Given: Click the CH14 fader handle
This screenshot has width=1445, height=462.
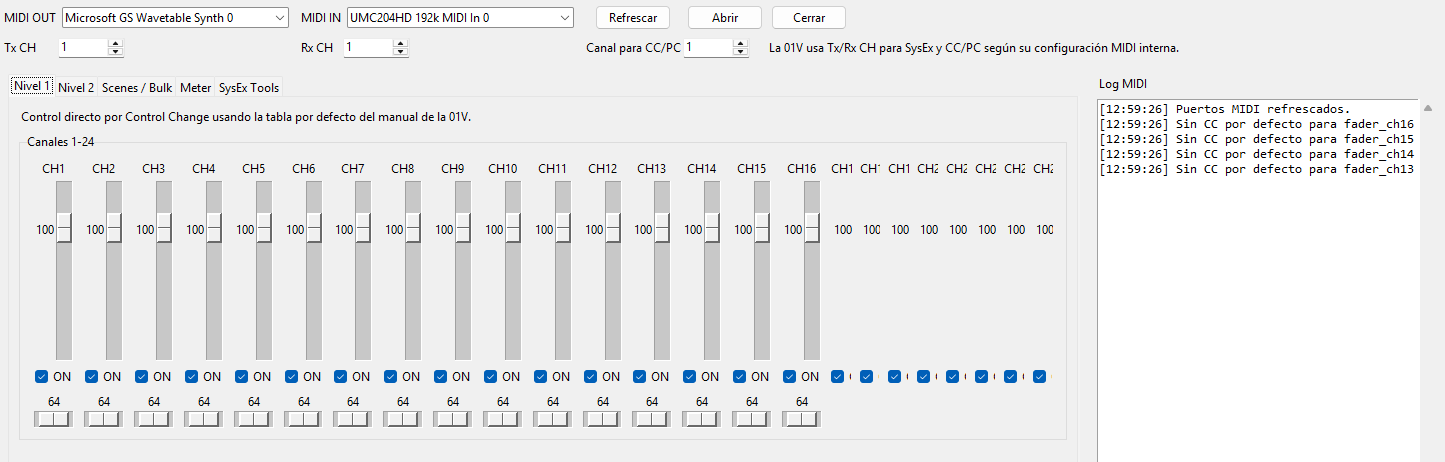Looking at the screenshot, I should pos(712,229).
